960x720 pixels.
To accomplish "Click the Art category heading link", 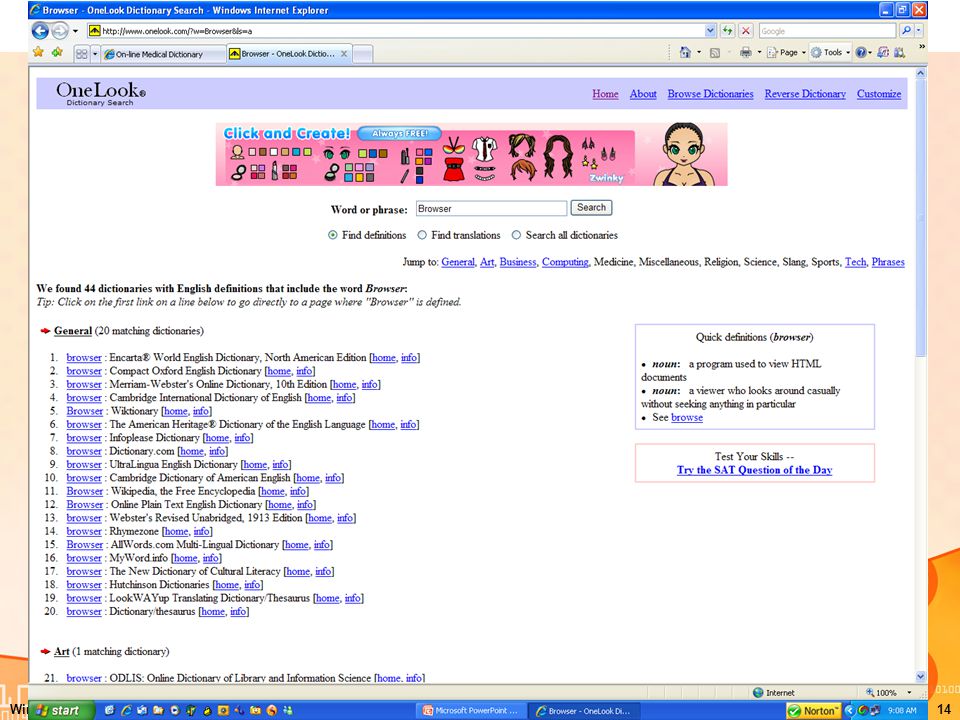I will point(62,651).
